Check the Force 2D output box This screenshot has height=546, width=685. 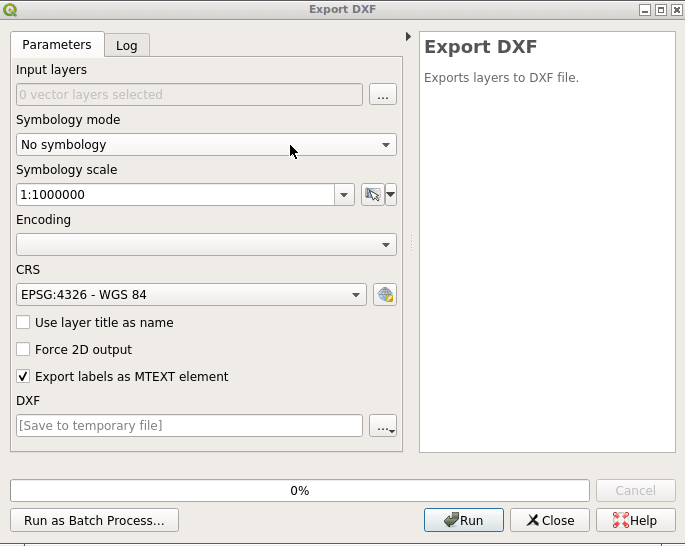tap(23, 350)
